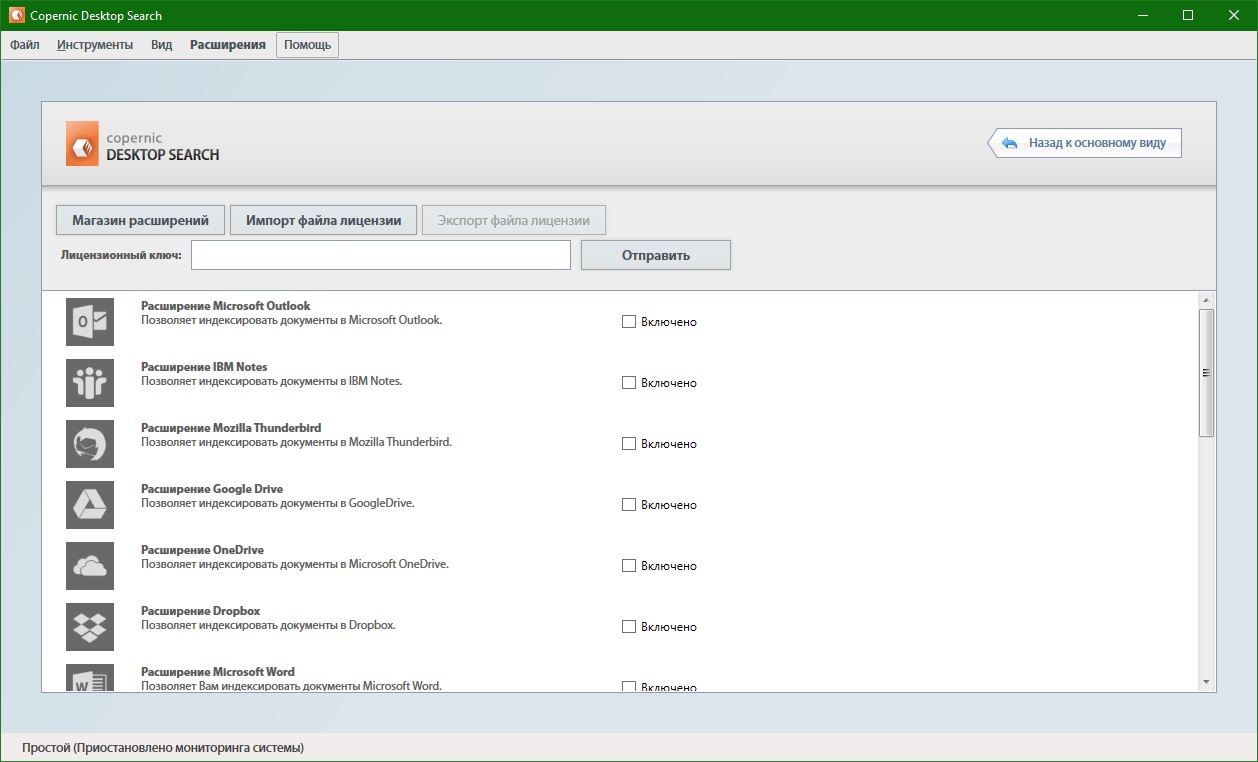Click the scrollbar up arrow
The height and width of the screenshot is (762, 1258).
[x=1206, y=300]
